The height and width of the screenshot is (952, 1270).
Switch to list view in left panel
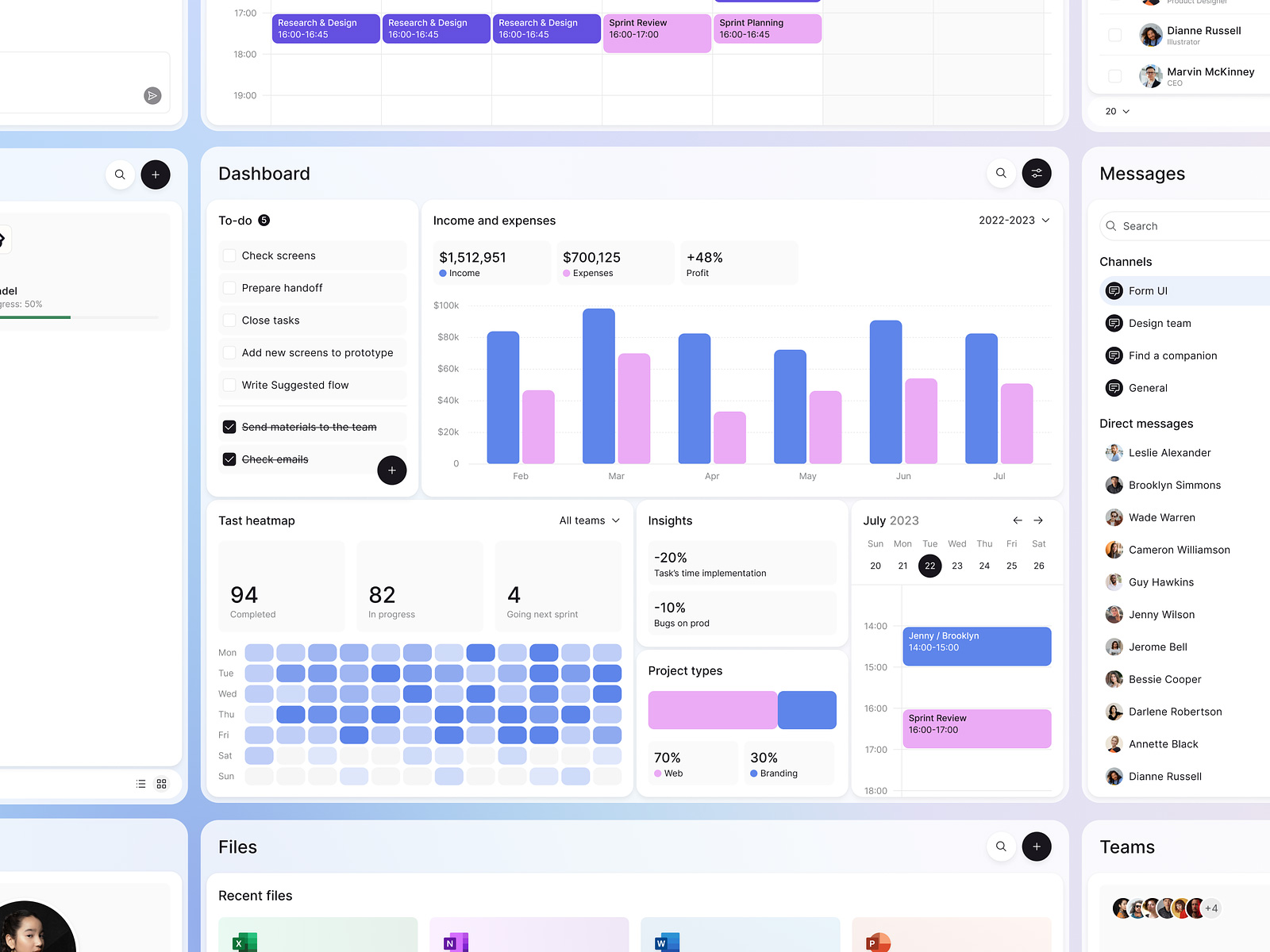[x=140, y=783]
